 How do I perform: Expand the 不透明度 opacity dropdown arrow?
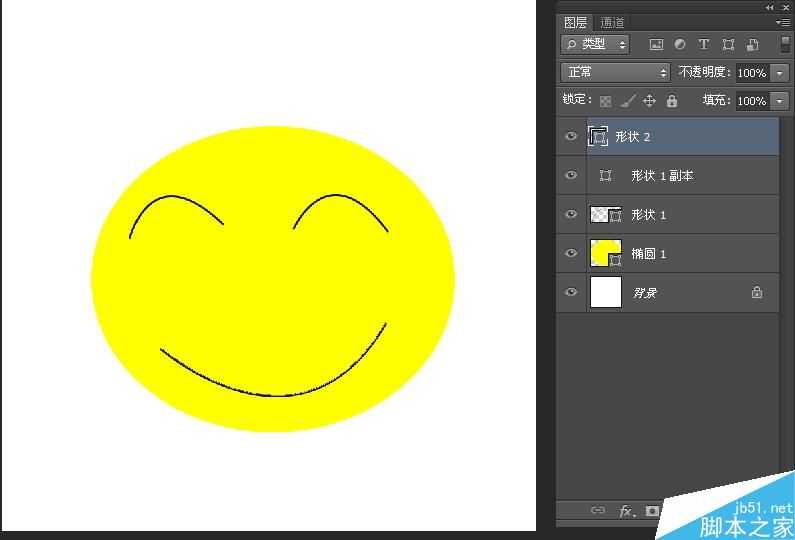coord(779,73)
